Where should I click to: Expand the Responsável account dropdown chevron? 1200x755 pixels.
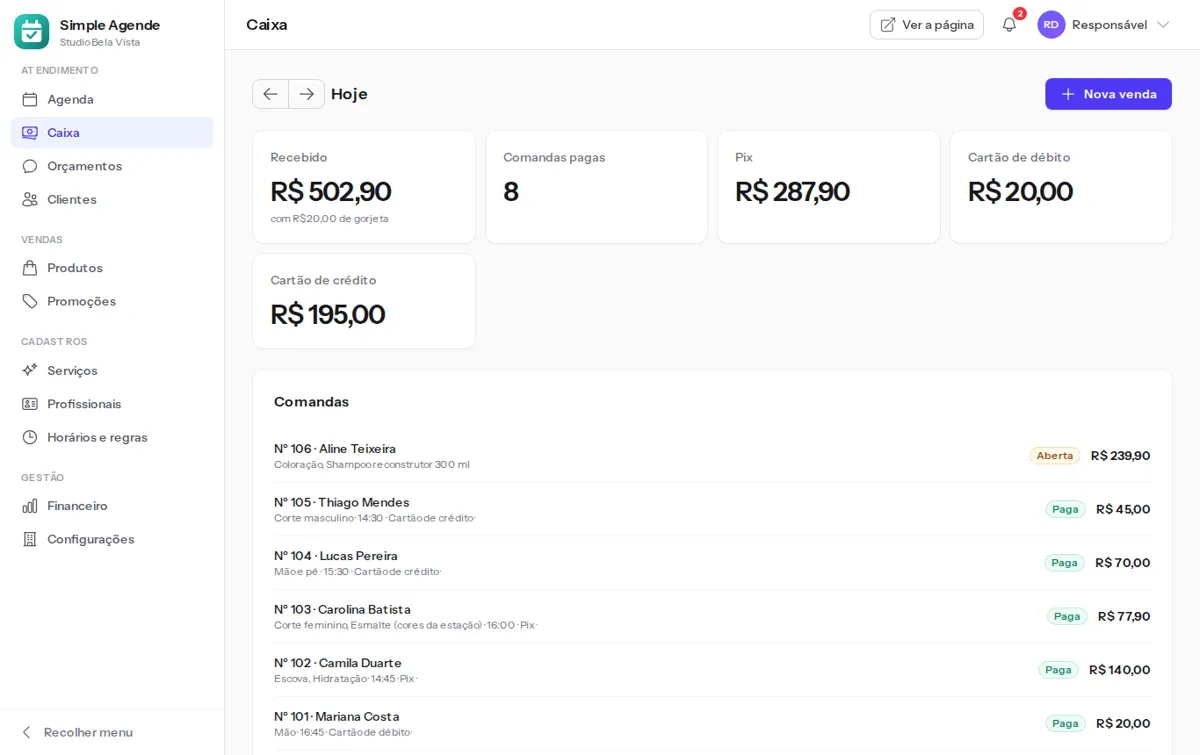(1163, 25)
